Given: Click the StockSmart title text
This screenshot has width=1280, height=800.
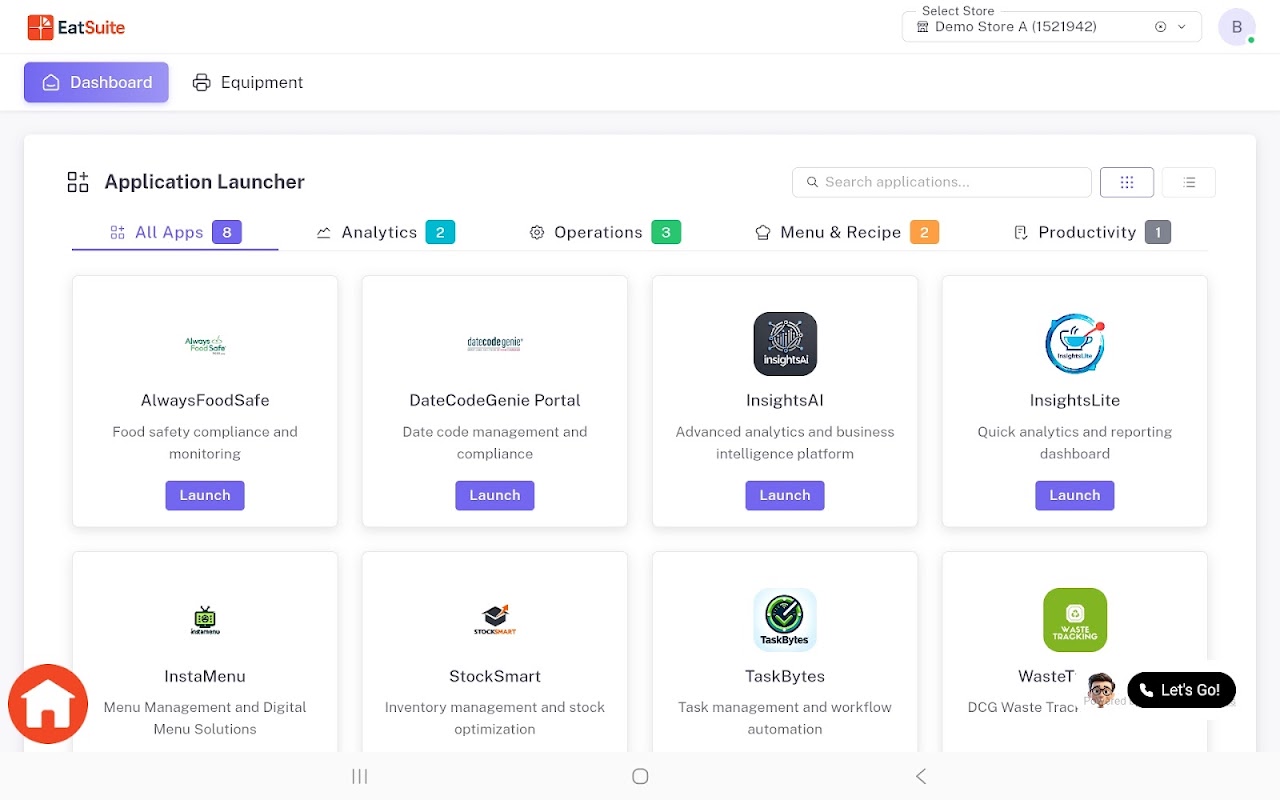Looking at the screenshot, I should pos(495,676).
